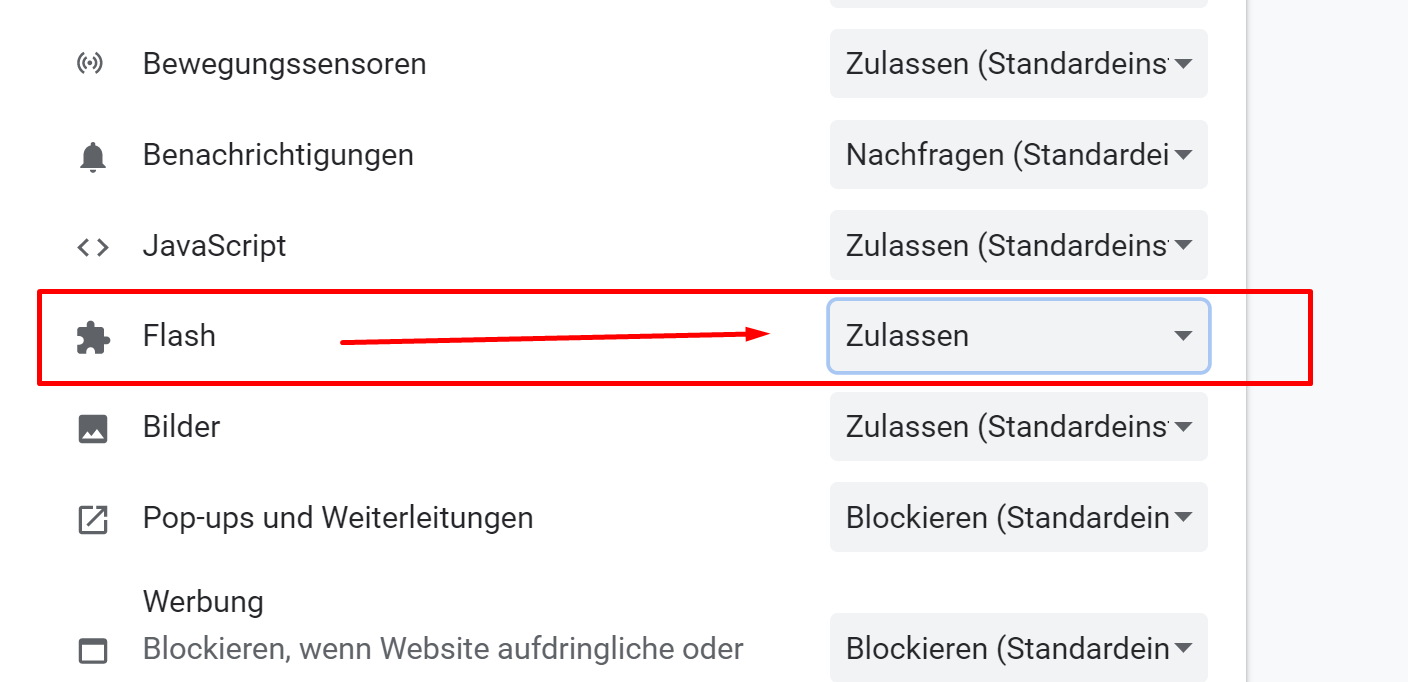The height and width of the screenshot is (682, 1408).
Task: Click the Flash text label
Action: coord(179,336)
